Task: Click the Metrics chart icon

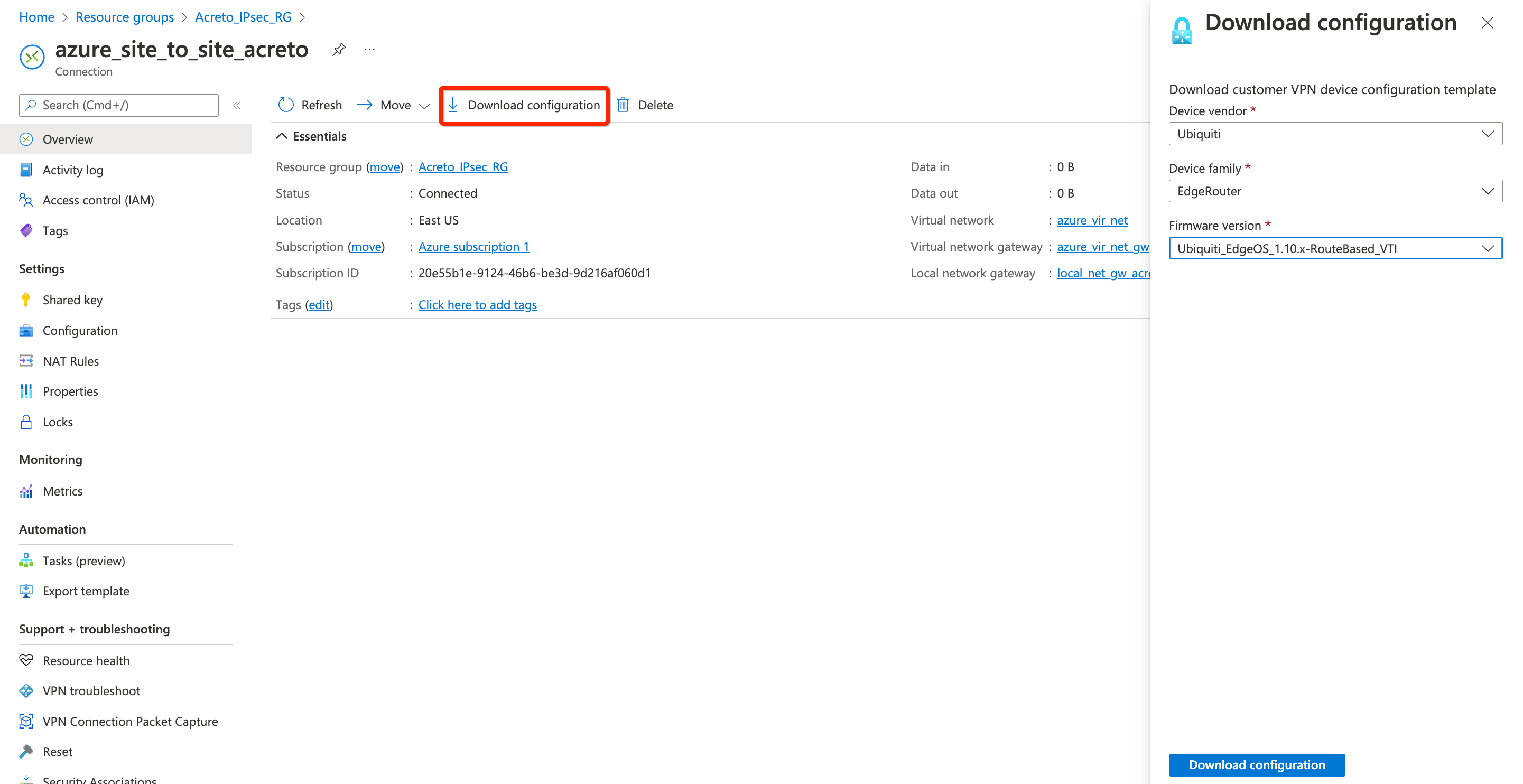Action: (26, 491)
